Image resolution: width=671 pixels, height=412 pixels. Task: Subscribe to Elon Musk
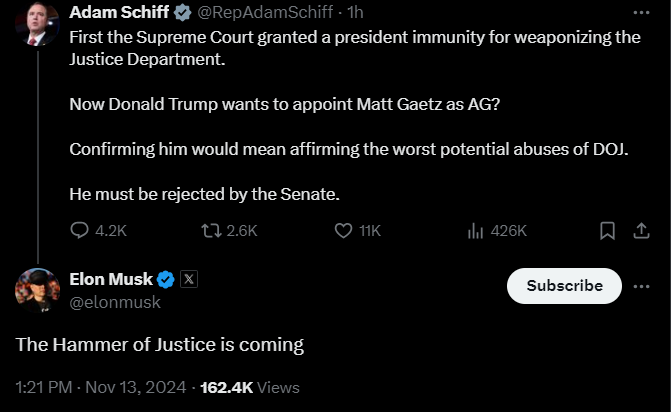(x=565, y=286)
